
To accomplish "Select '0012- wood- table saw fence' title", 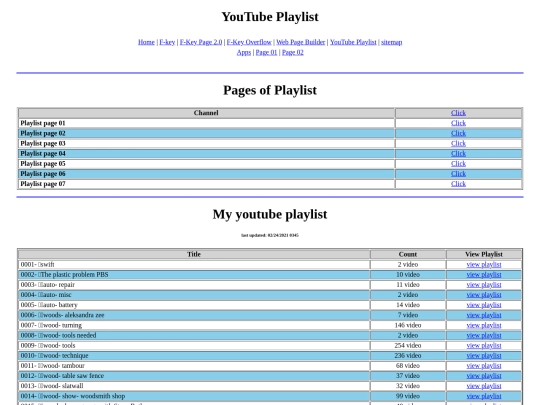I will pyautogui.click(x=194, y=376).
